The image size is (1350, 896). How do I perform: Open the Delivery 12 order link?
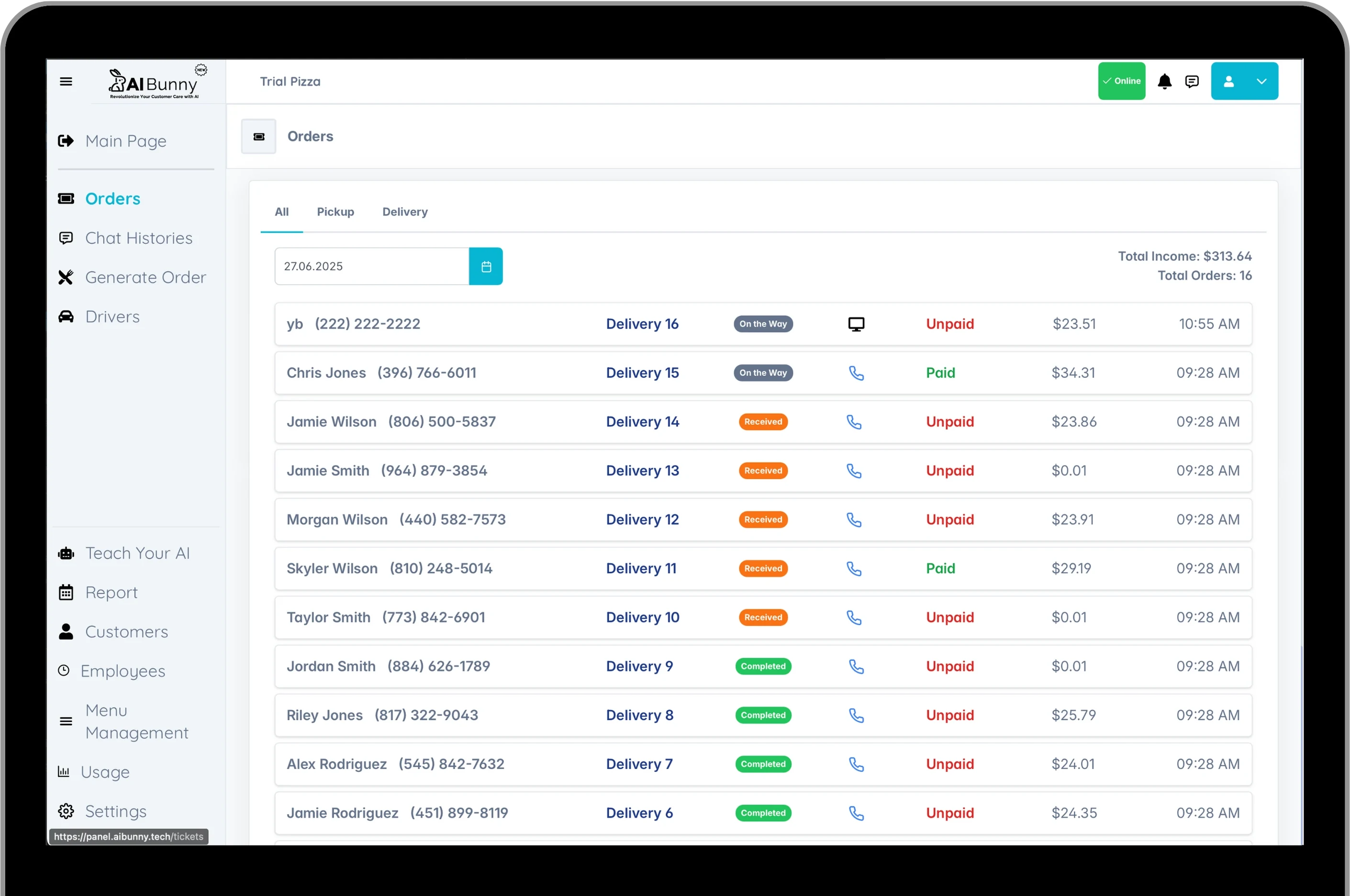642,520
